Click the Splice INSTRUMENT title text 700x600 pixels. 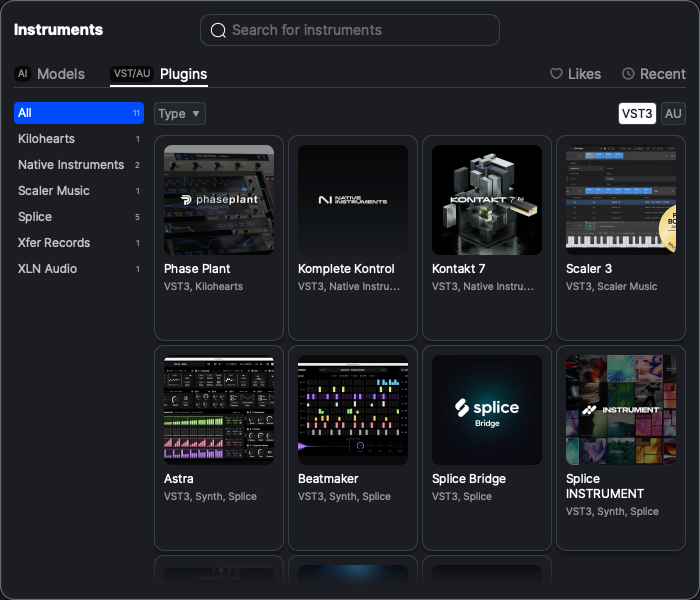tap(604, 486)
